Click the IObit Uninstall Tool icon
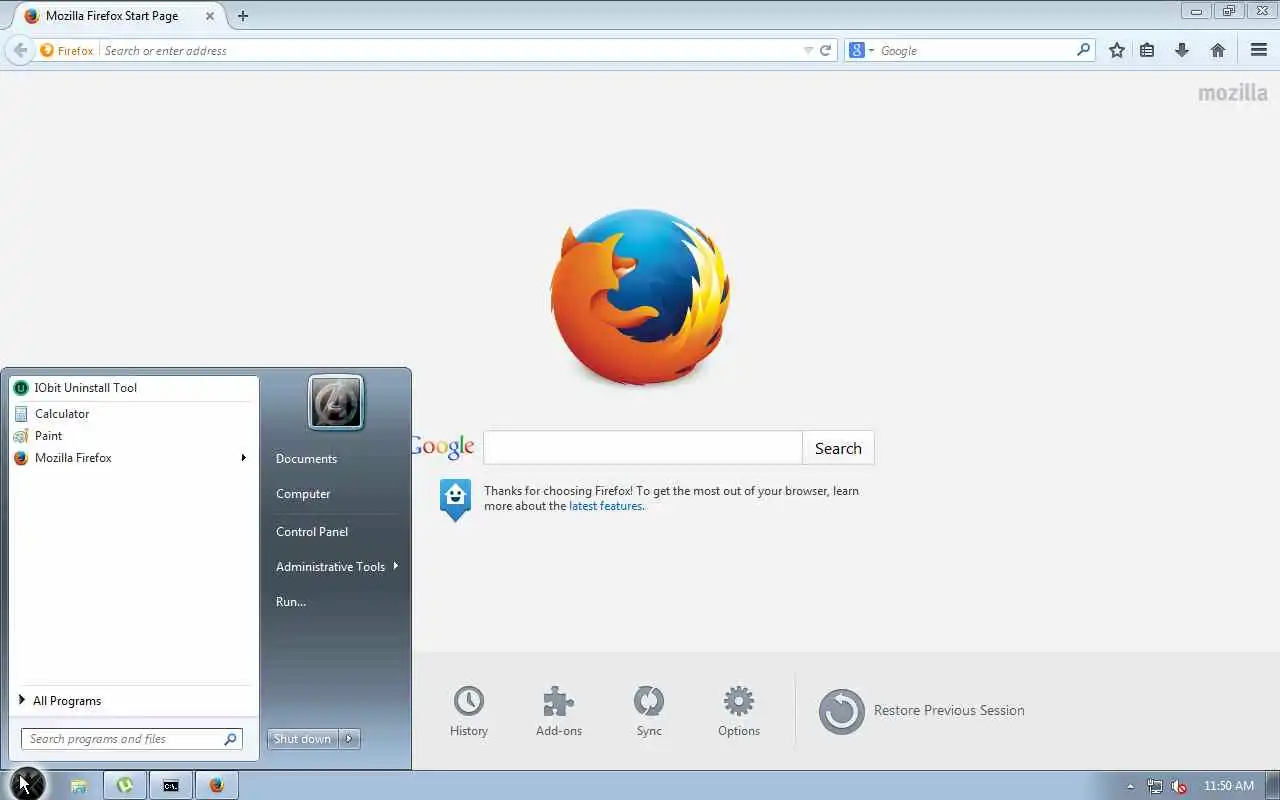This screenshot has width=1280, height=800. (21, 388)
